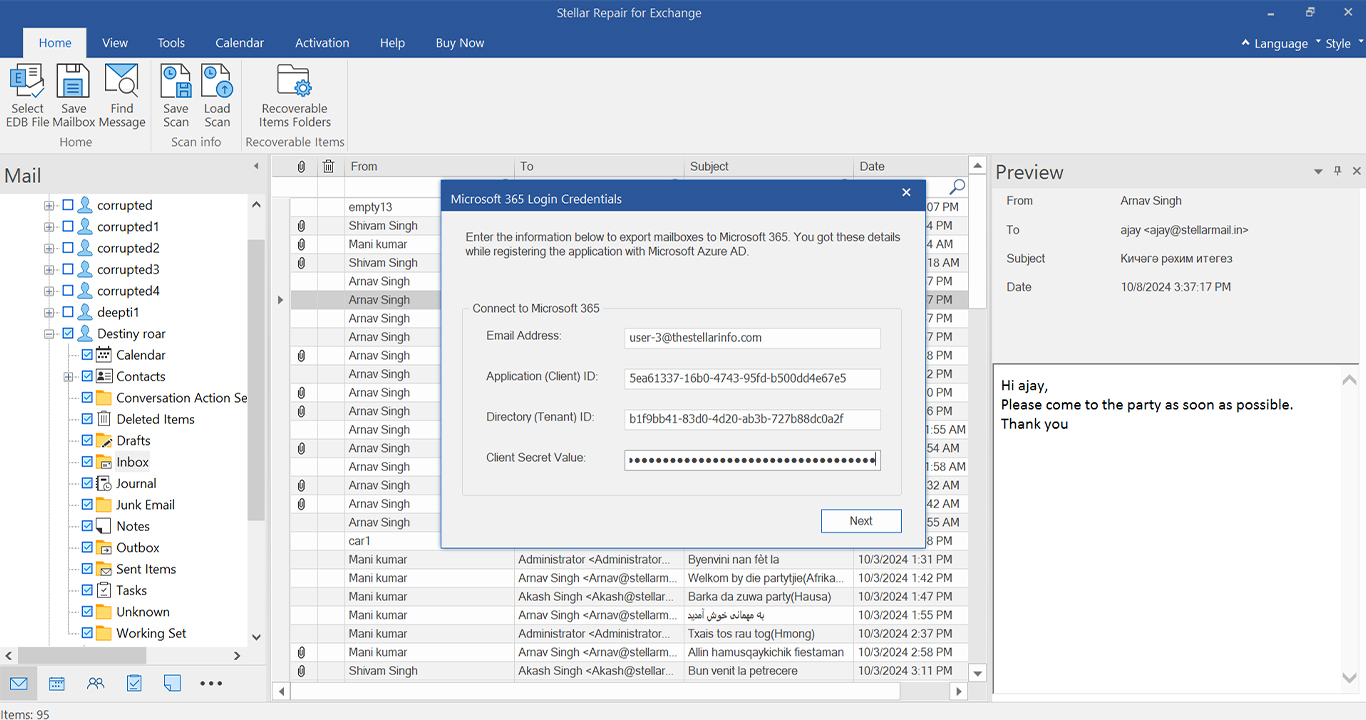
Task: Open more options ellipsis in bottom bar
Action: (211, 684)
